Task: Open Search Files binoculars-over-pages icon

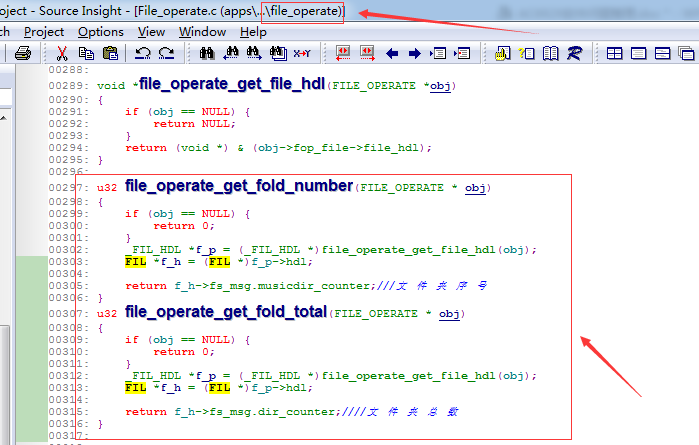Action: tap(278, 54)
